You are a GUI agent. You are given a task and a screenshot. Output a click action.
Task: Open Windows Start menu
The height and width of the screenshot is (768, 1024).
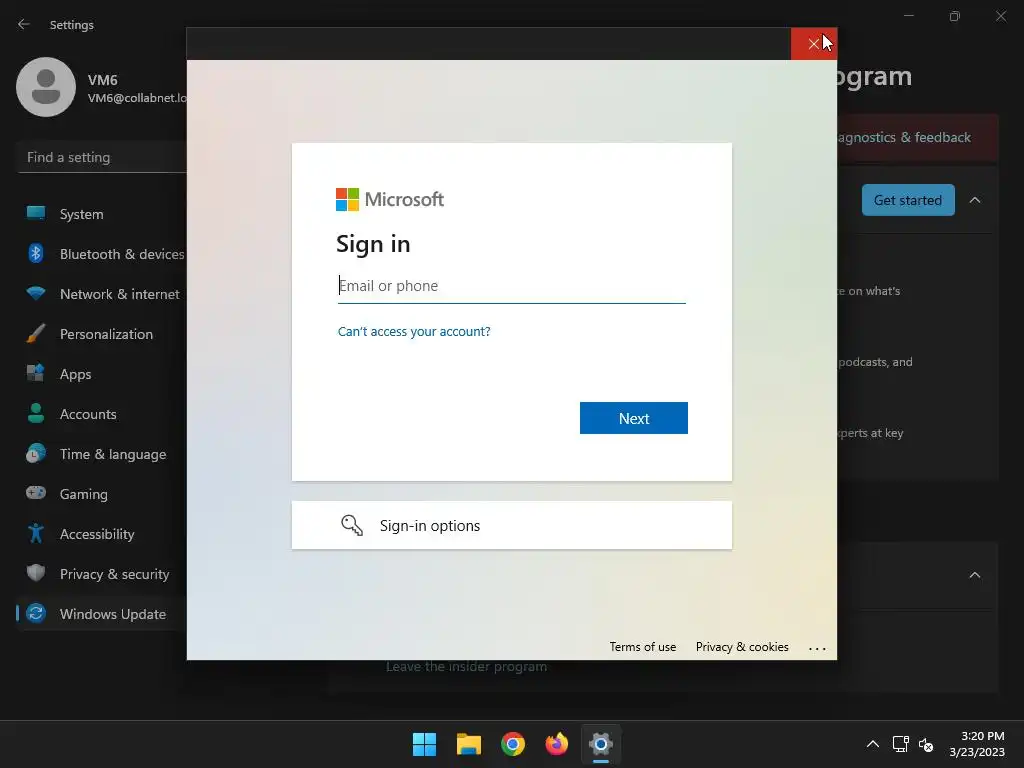point(424,744)
